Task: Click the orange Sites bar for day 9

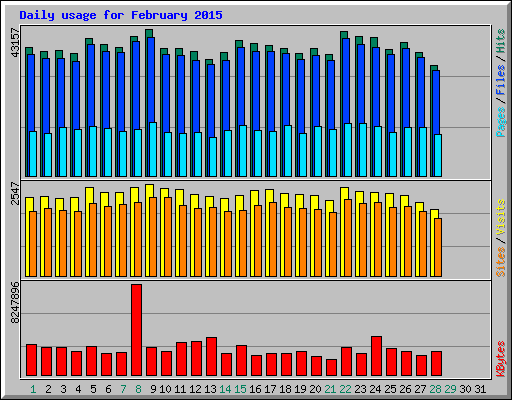Action: tap(153, 237)
